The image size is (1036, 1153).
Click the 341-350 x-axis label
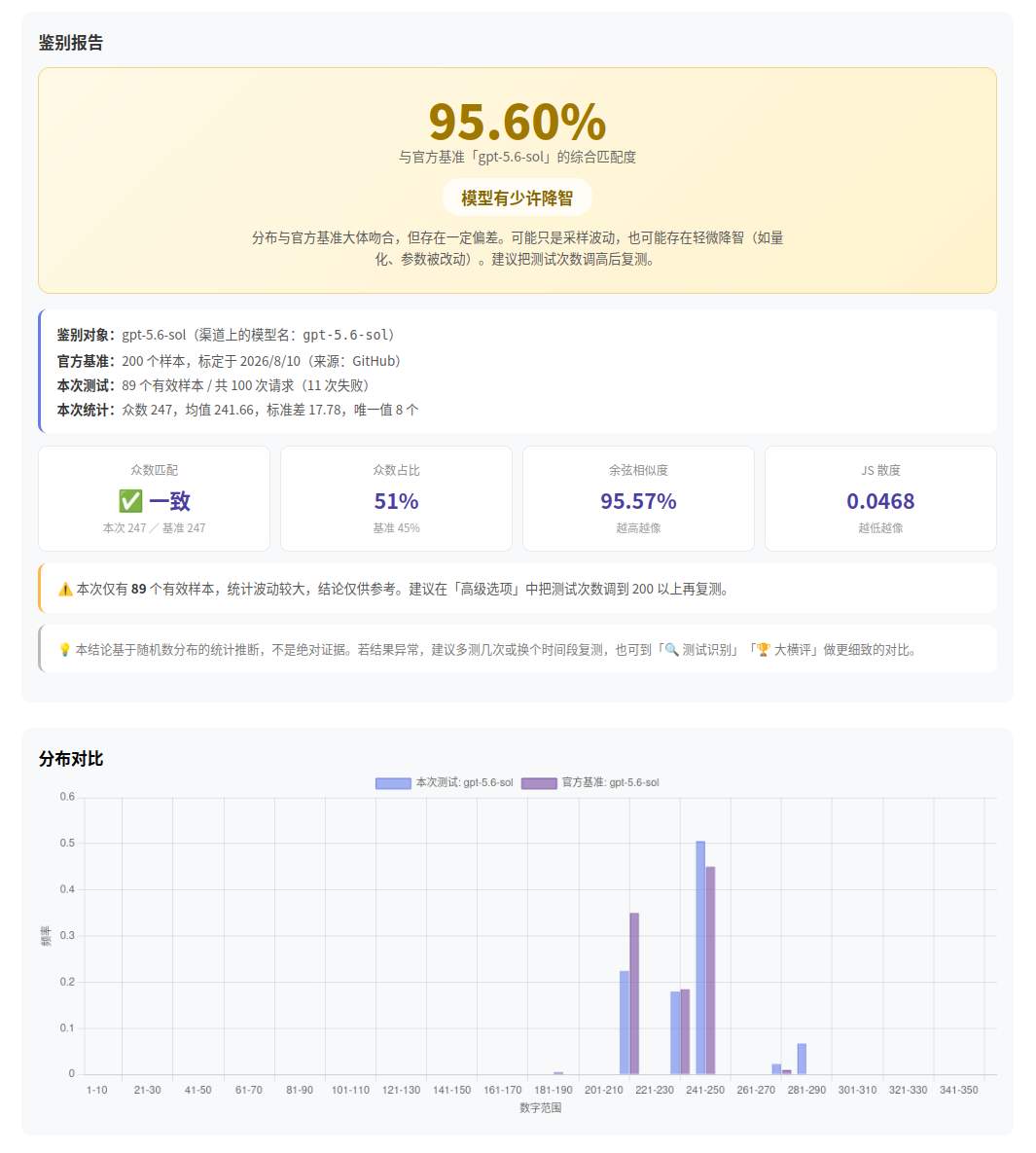coord(959,1090)
